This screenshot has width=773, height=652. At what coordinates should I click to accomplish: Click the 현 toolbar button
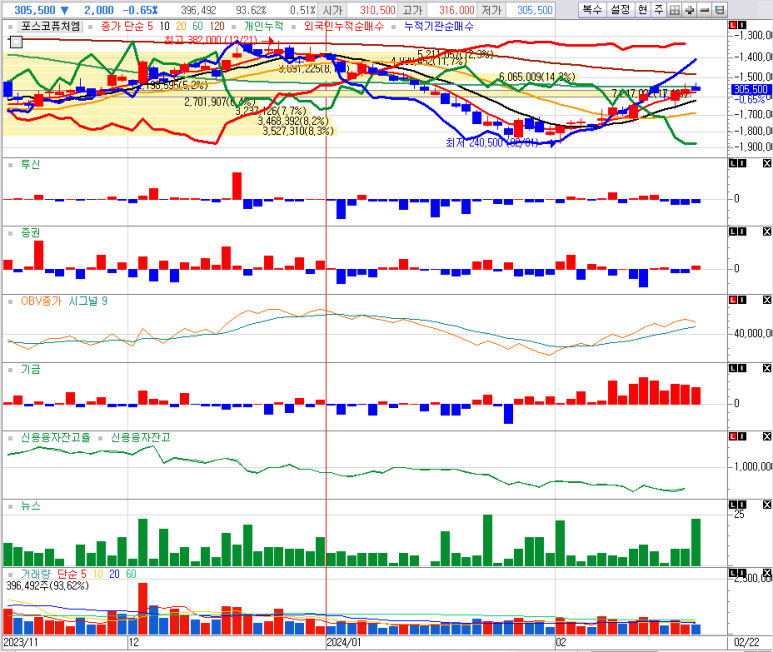[642, 9]
